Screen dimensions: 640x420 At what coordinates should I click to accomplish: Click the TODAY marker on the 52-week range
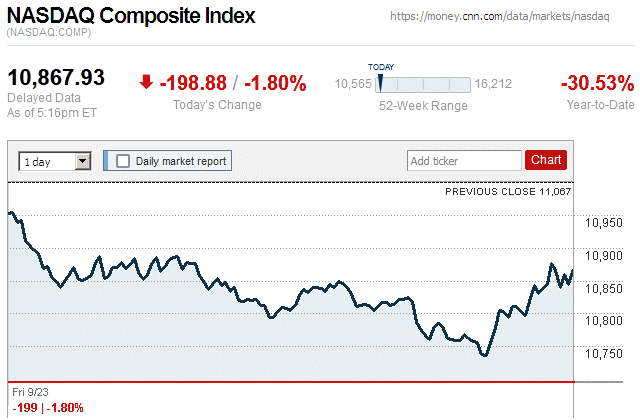[x=380, y=82]
